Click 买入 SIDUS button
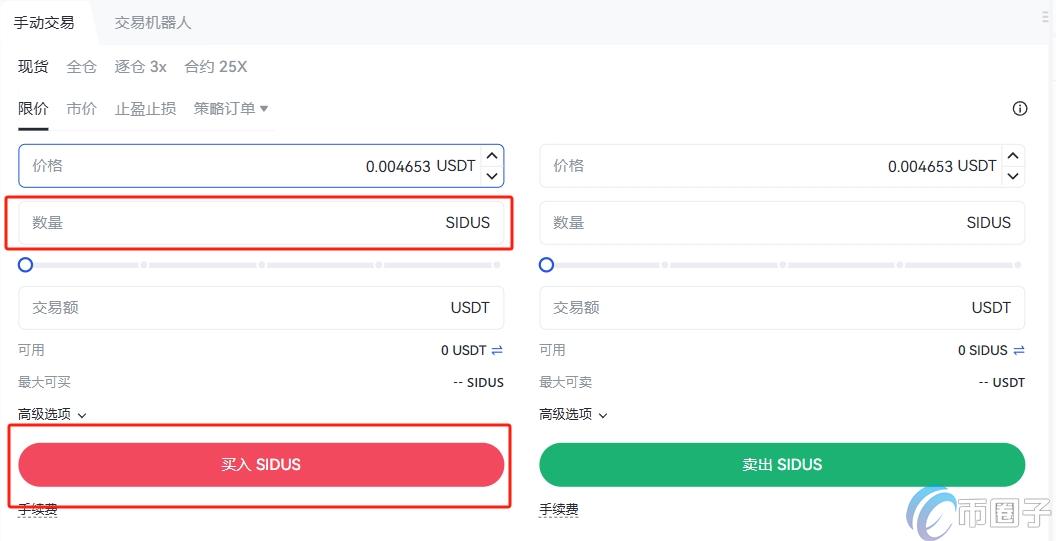Image resolution: width=1056 pixels, height=541 pixels. pyautogui.click(x=261, y=464)
